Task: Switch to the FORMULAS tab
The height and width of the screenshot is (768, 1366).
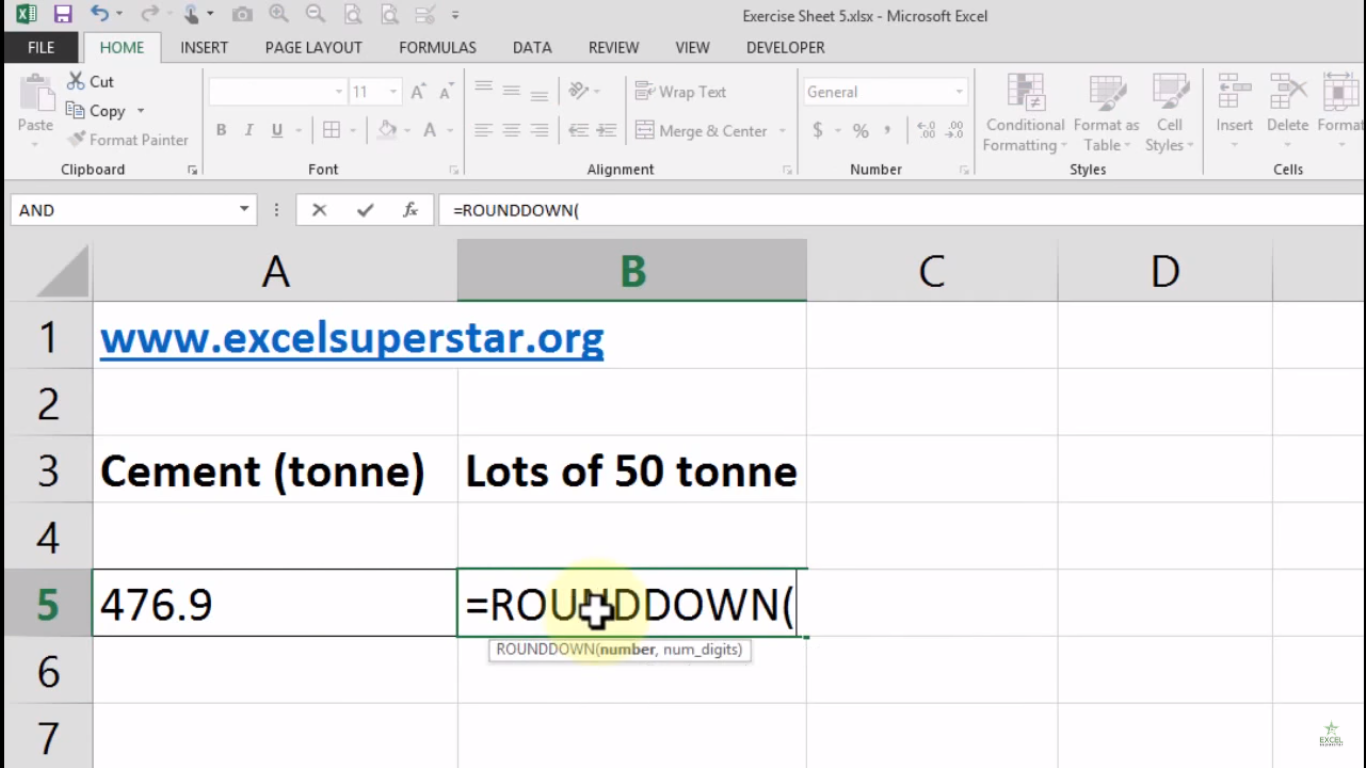Action: pyautogui.click(x=437, y=47)
